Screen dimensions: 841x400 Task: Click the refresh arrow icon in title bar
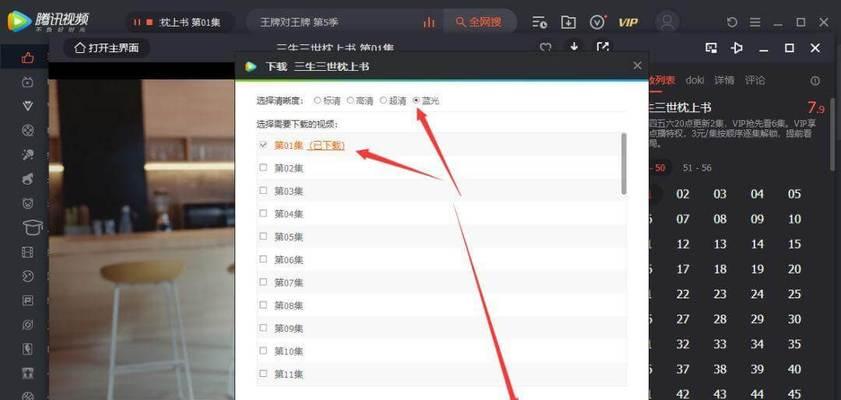pos(732,23)
